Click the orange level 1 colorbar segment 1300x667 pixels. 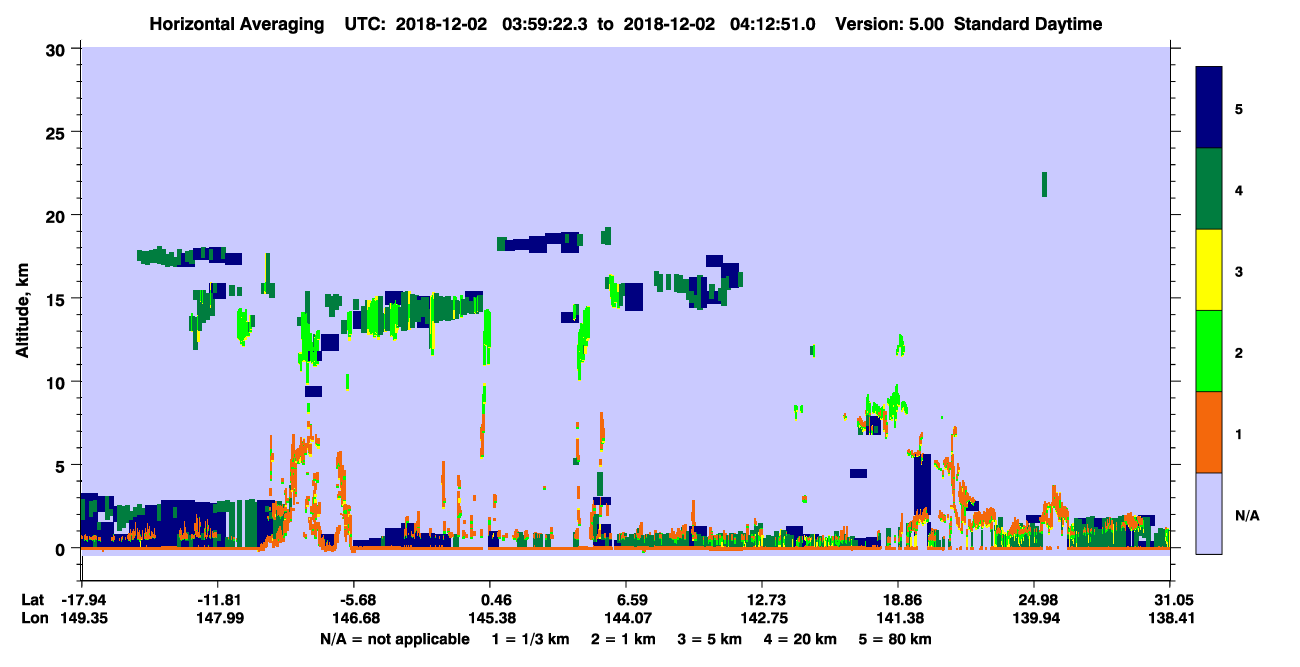1209,431
